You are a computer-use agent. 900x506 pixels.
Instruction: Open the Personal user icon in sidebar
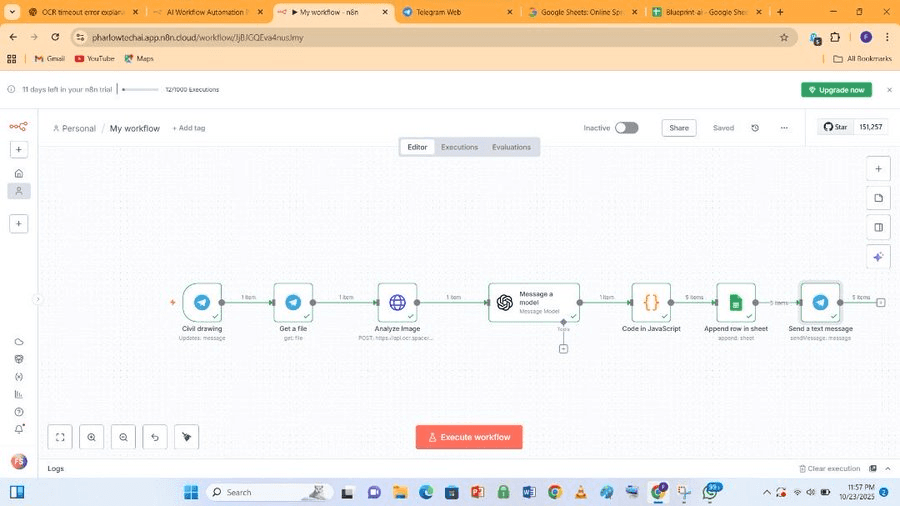point(19,191)
